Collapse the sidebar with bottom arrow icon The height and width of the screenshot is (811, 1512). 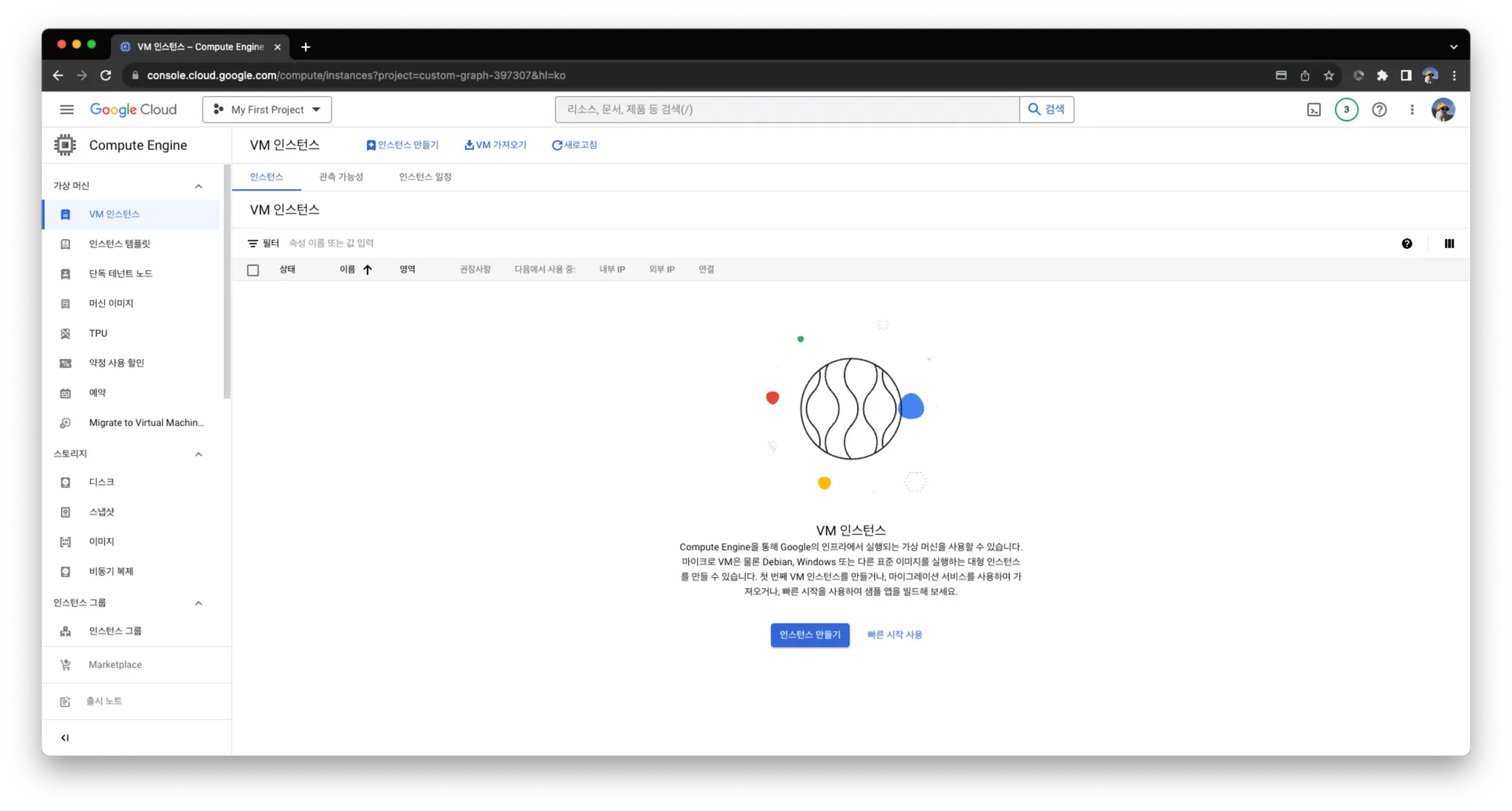(65, 737)
